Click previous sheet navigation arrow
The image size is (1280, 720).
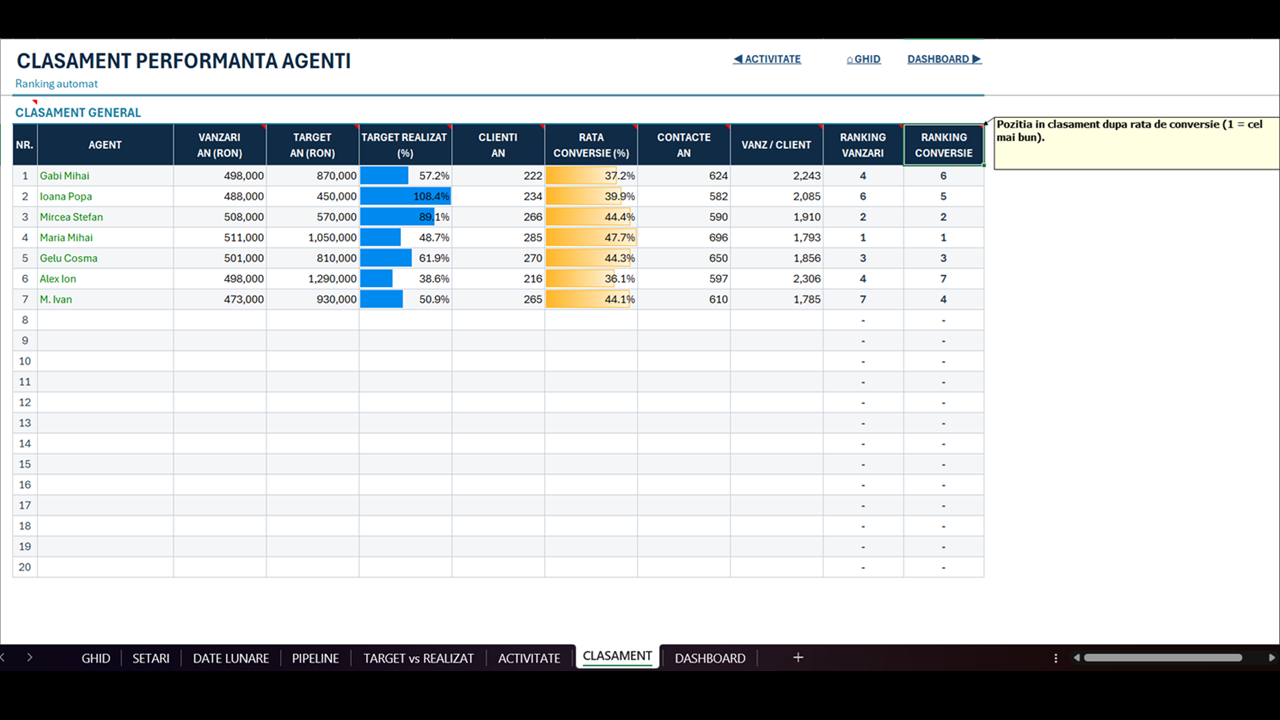(3, 658)
